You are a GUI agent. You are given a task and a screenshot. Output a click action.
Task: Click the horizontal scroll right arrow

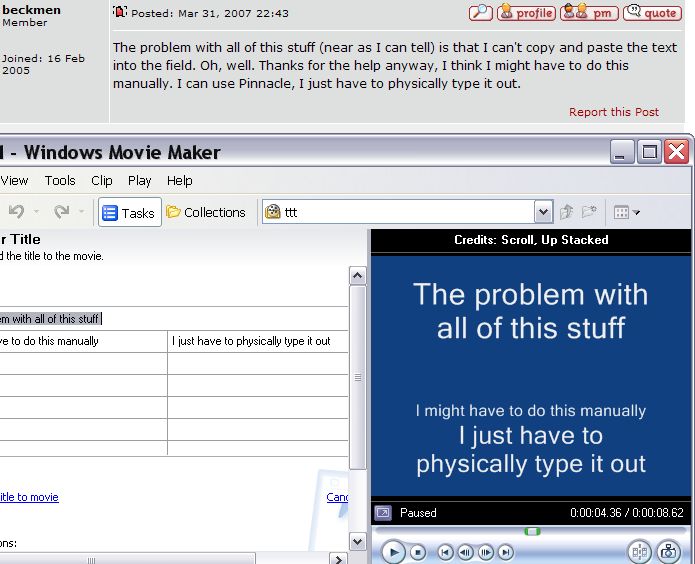[338, 559]
